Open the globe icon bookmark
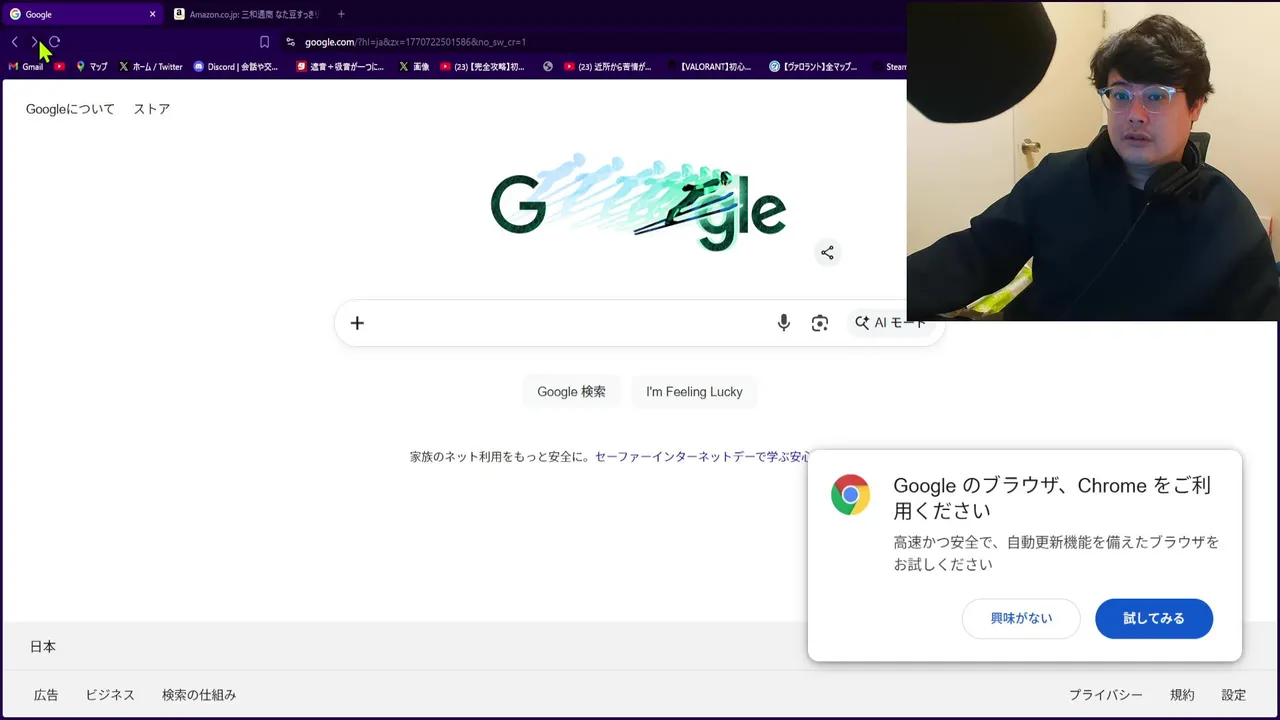 (548, 67)
